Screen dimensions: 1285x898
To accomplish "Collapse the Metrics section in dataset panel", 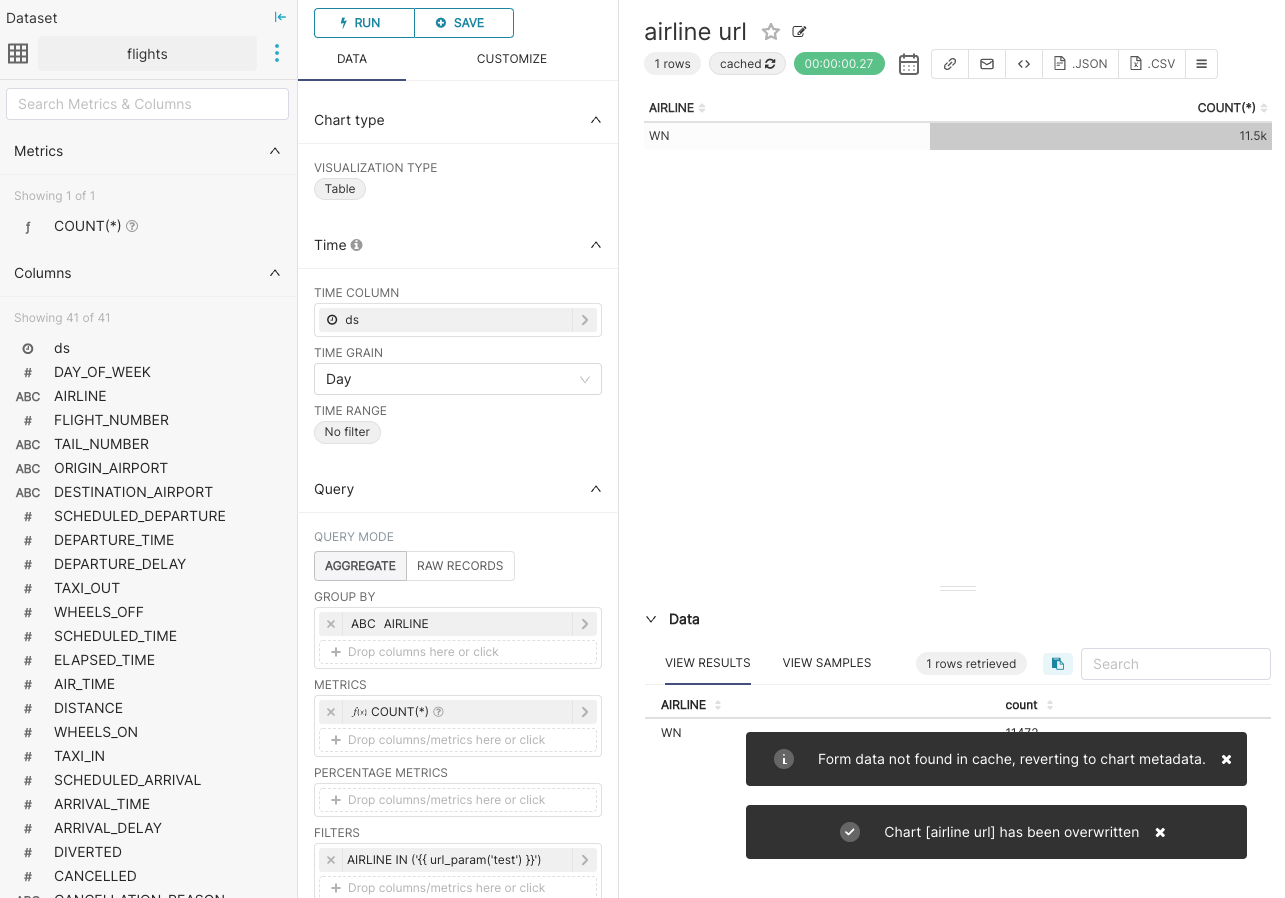I will point(275,151).
